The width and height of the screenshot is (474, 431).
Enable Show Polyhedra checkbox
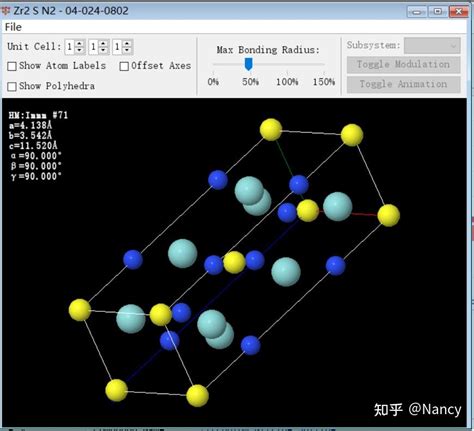pyautogui.click(x=12, y=86)
